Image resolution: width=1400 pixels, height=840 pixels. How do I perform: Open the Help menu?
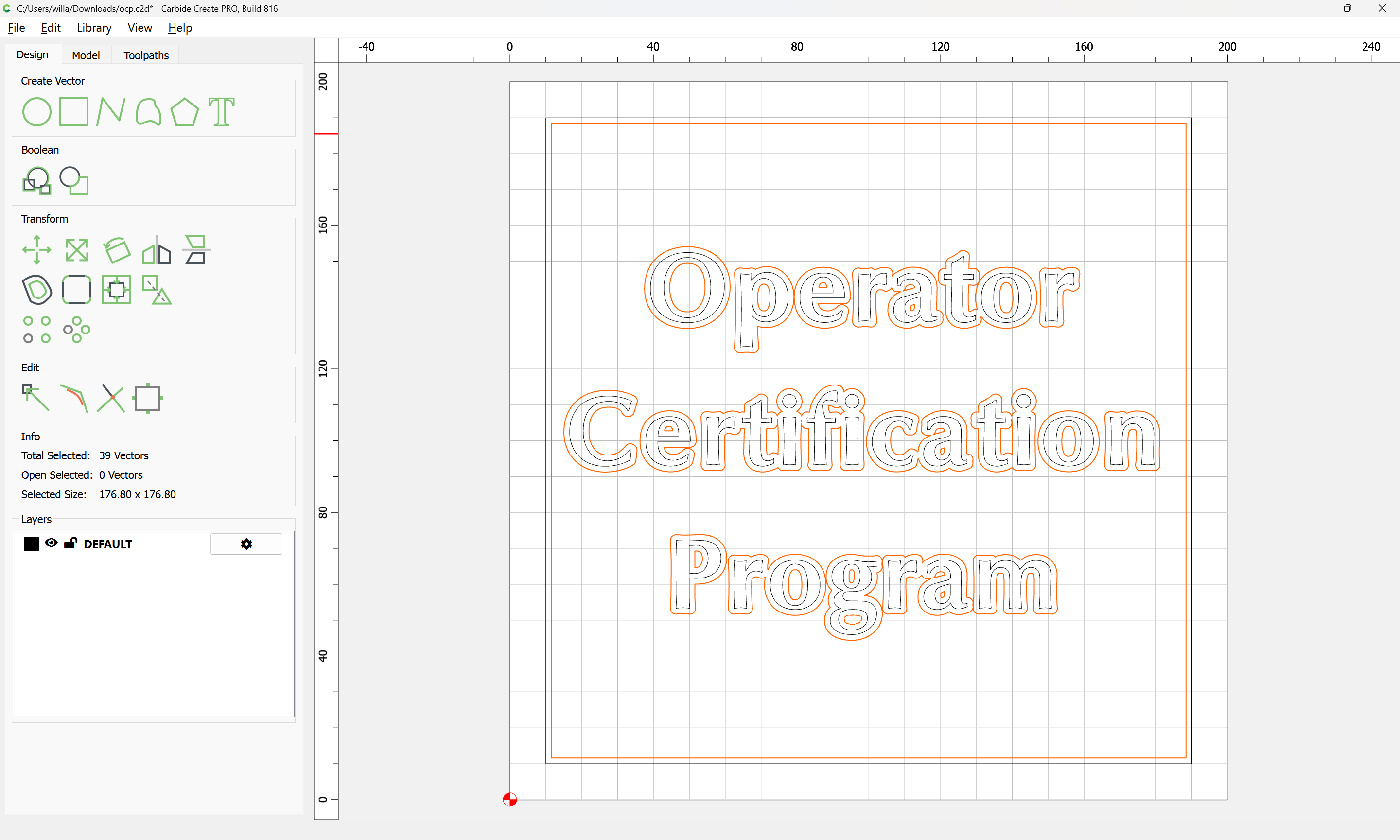(x=180, y=27)
